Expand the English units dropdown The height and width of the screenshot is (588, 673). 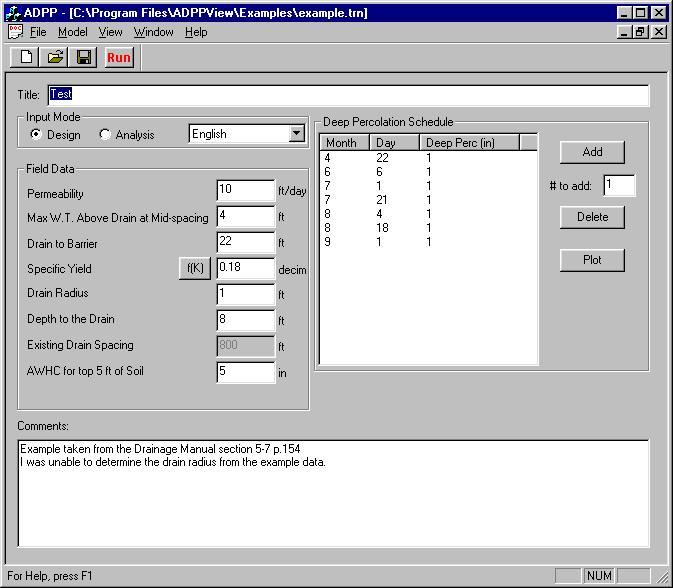pyautogui.click(x=296, y=134)
